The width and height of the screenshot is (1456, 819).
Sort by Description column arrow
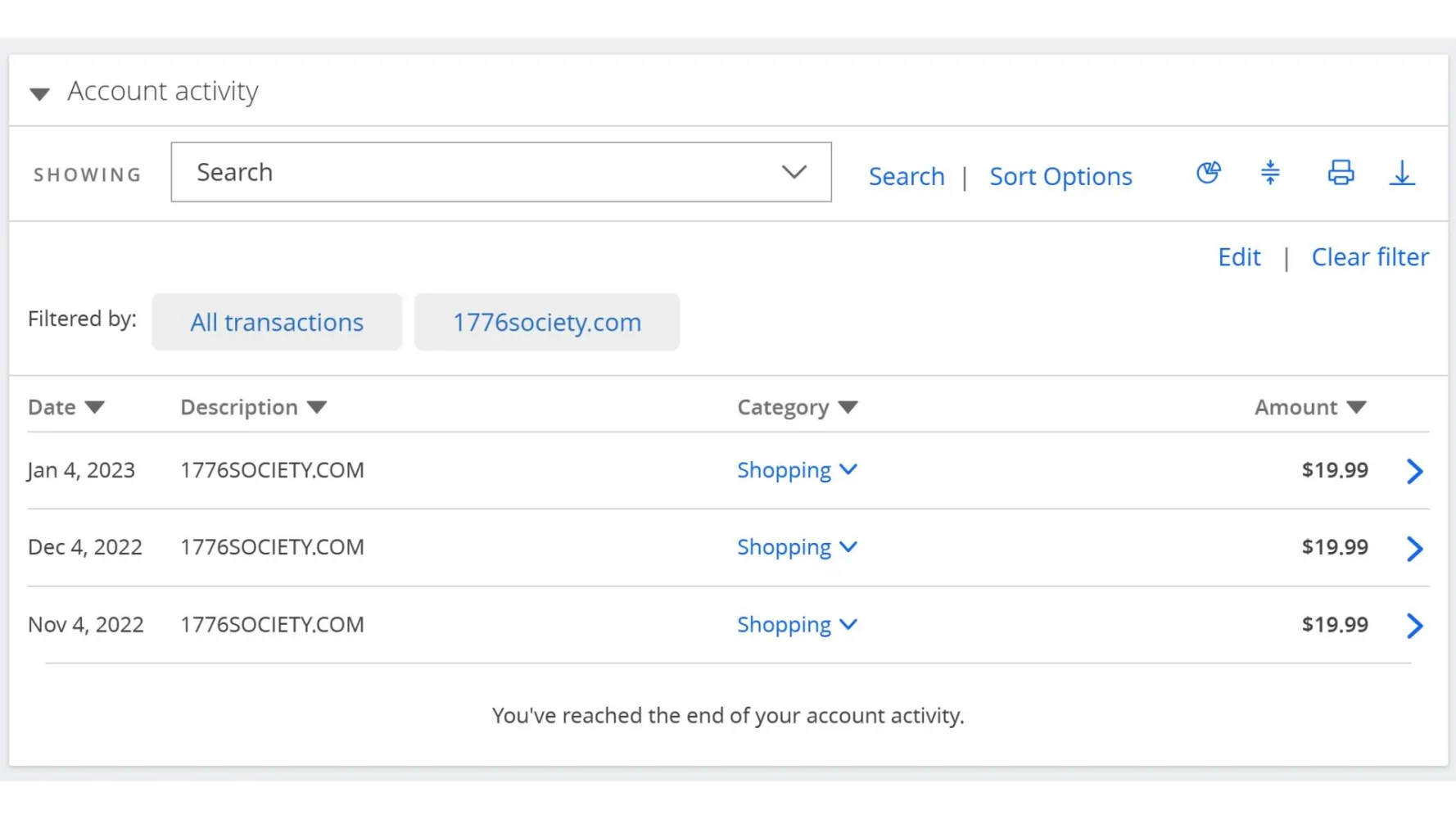coord(317,407)
